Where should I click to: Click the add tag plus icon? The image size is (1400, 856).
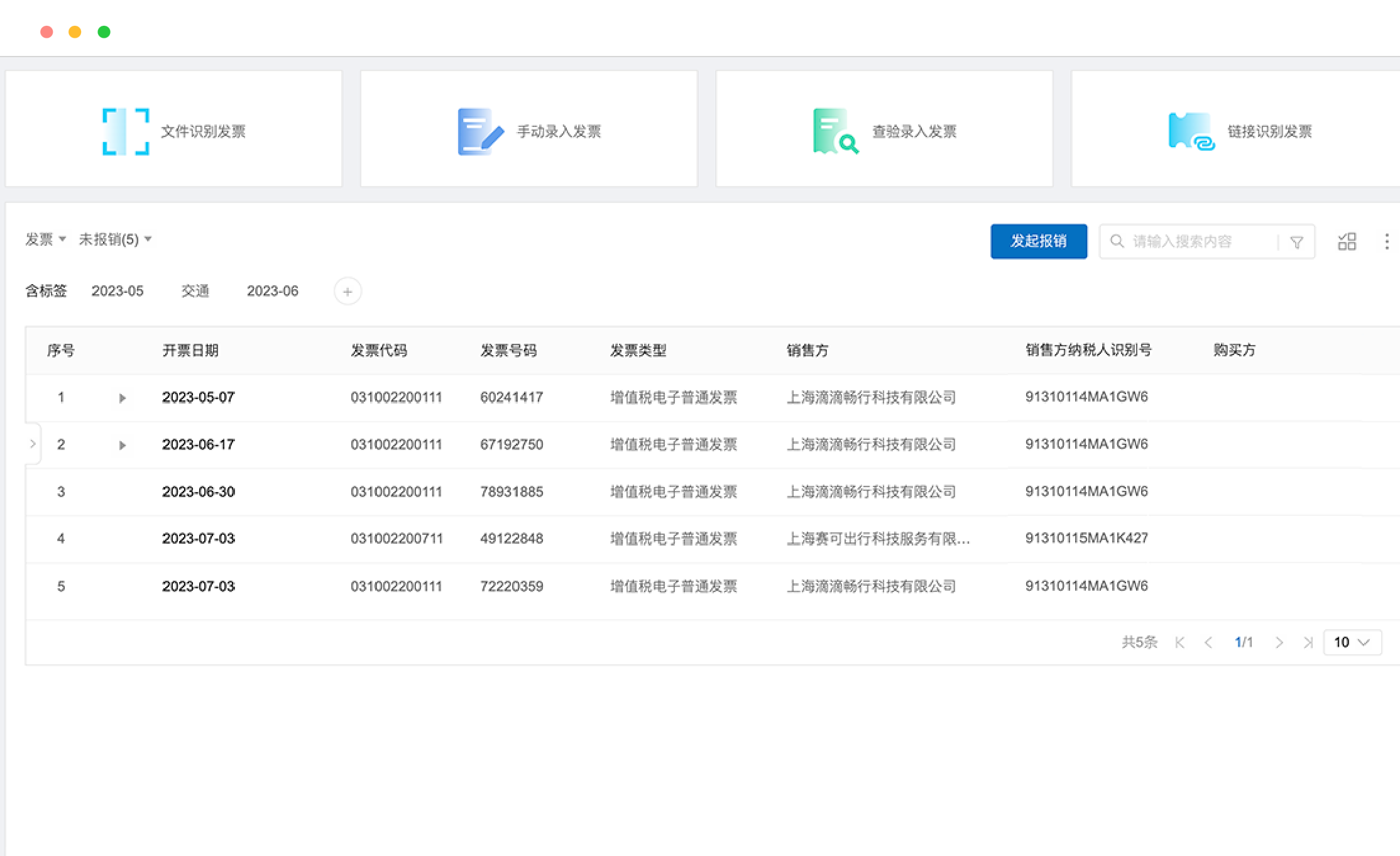(347, 292)
